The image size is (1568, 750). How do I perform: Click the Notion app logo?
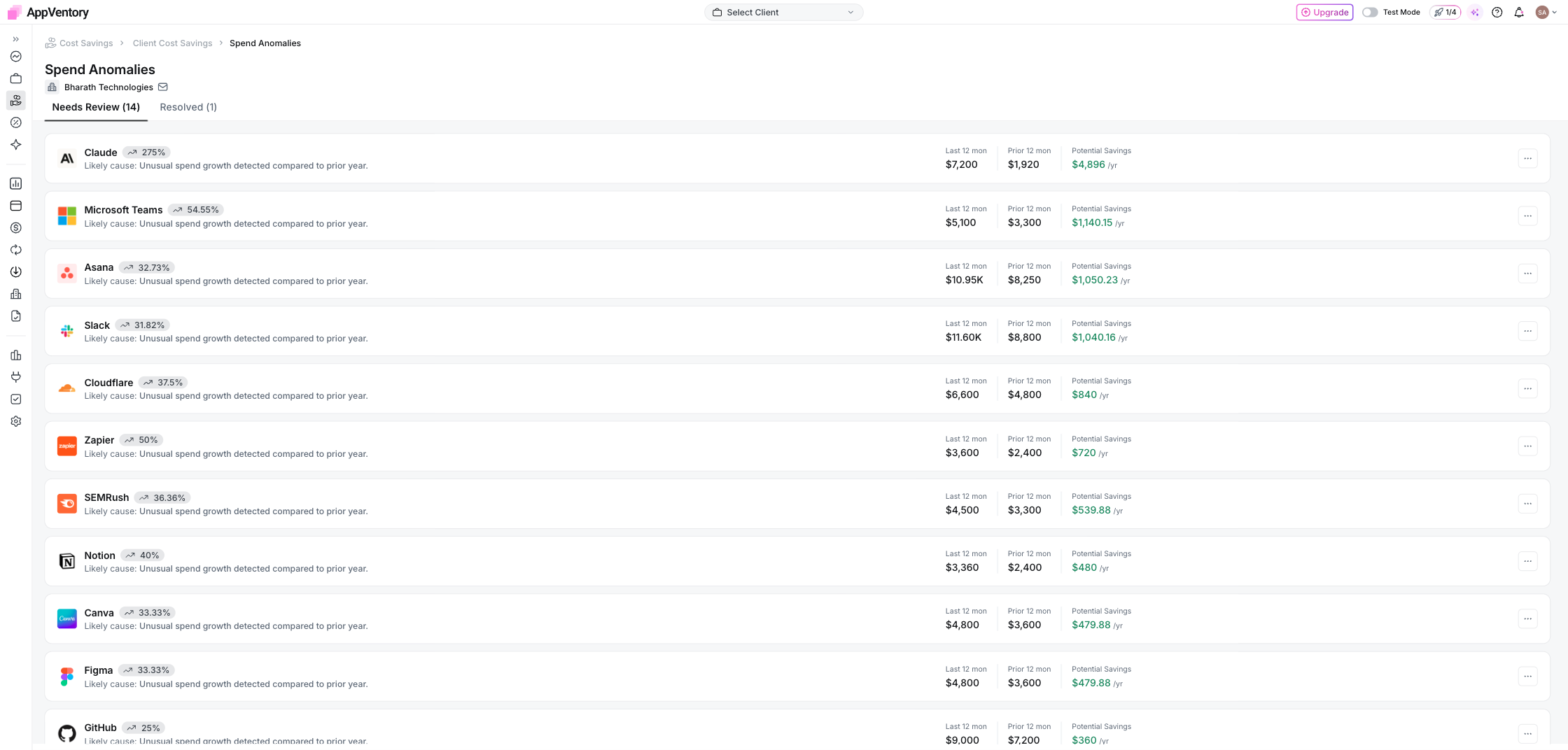click(67, 561)
